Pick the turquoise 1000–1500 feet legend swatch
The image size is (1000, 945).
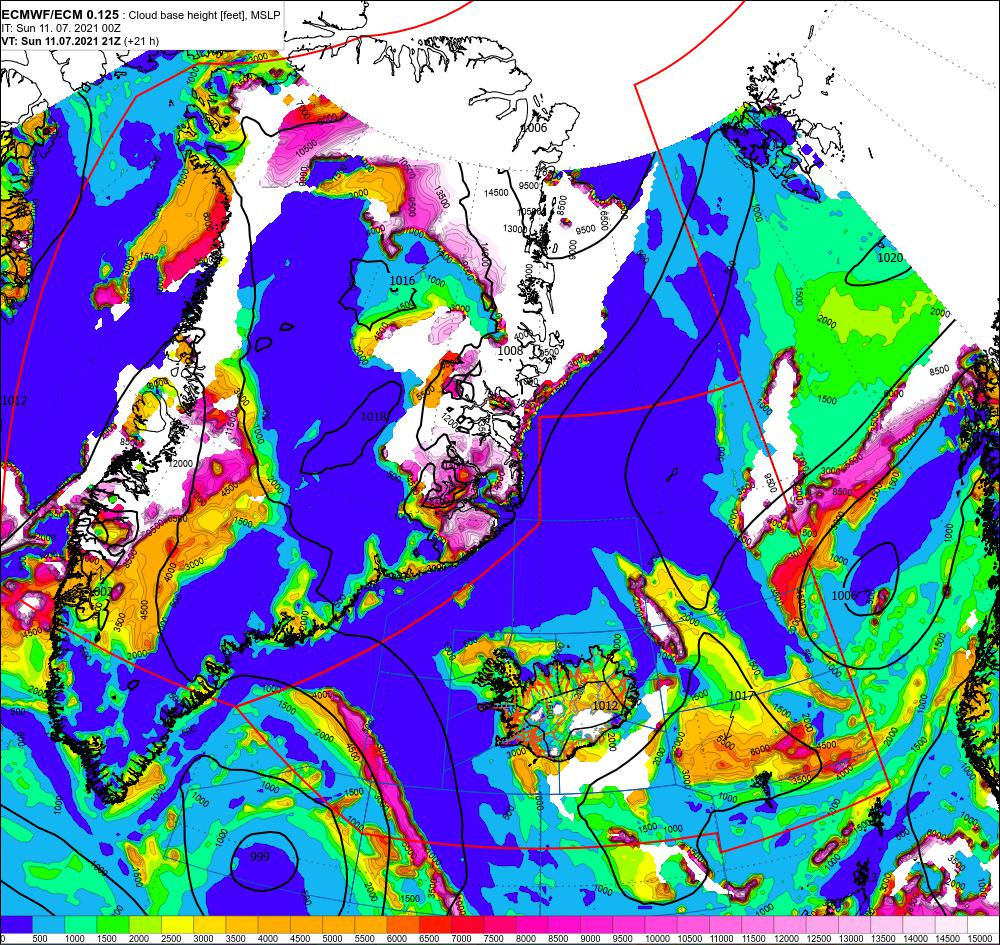click(x=81, y=924)
